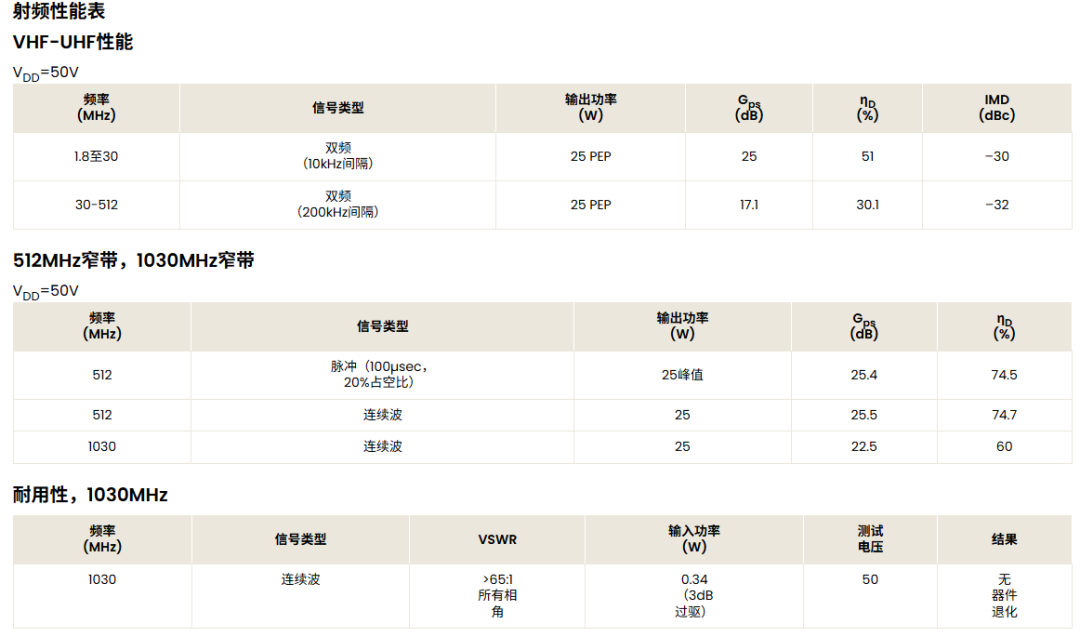Select the 74.7 efficiency value
1080x637 pixels.
[1004, 415]
